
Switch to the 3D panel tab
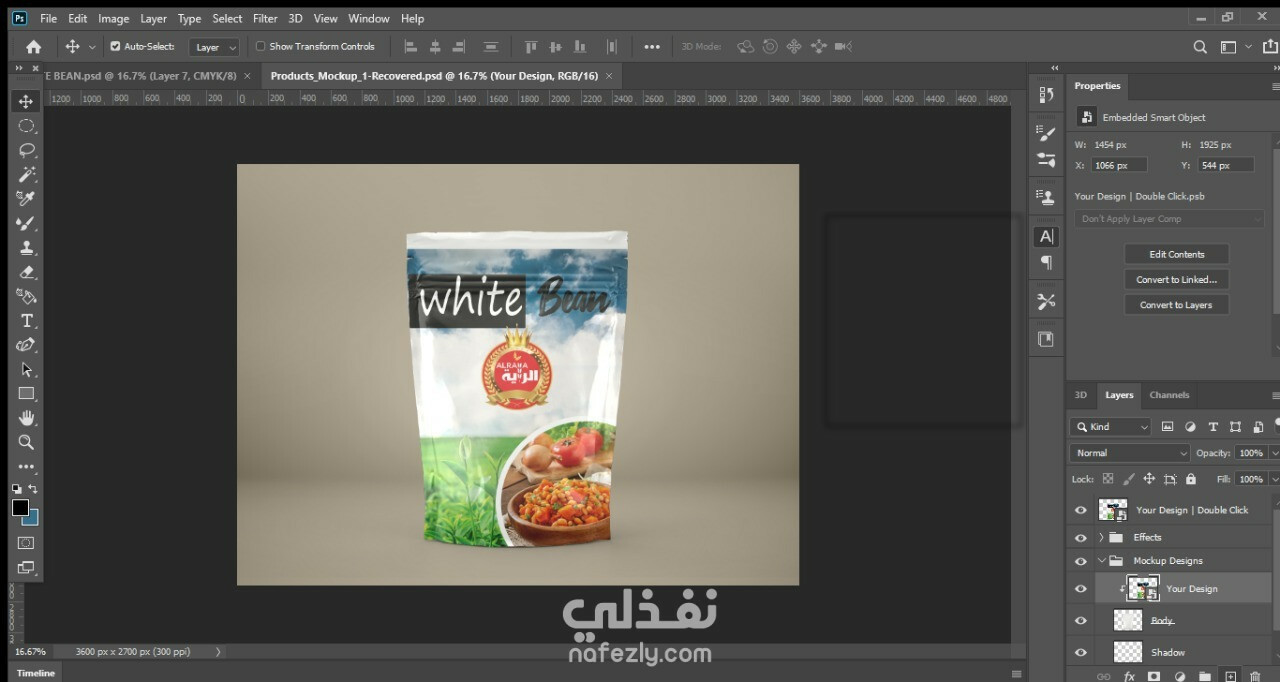click(1080, 395)
